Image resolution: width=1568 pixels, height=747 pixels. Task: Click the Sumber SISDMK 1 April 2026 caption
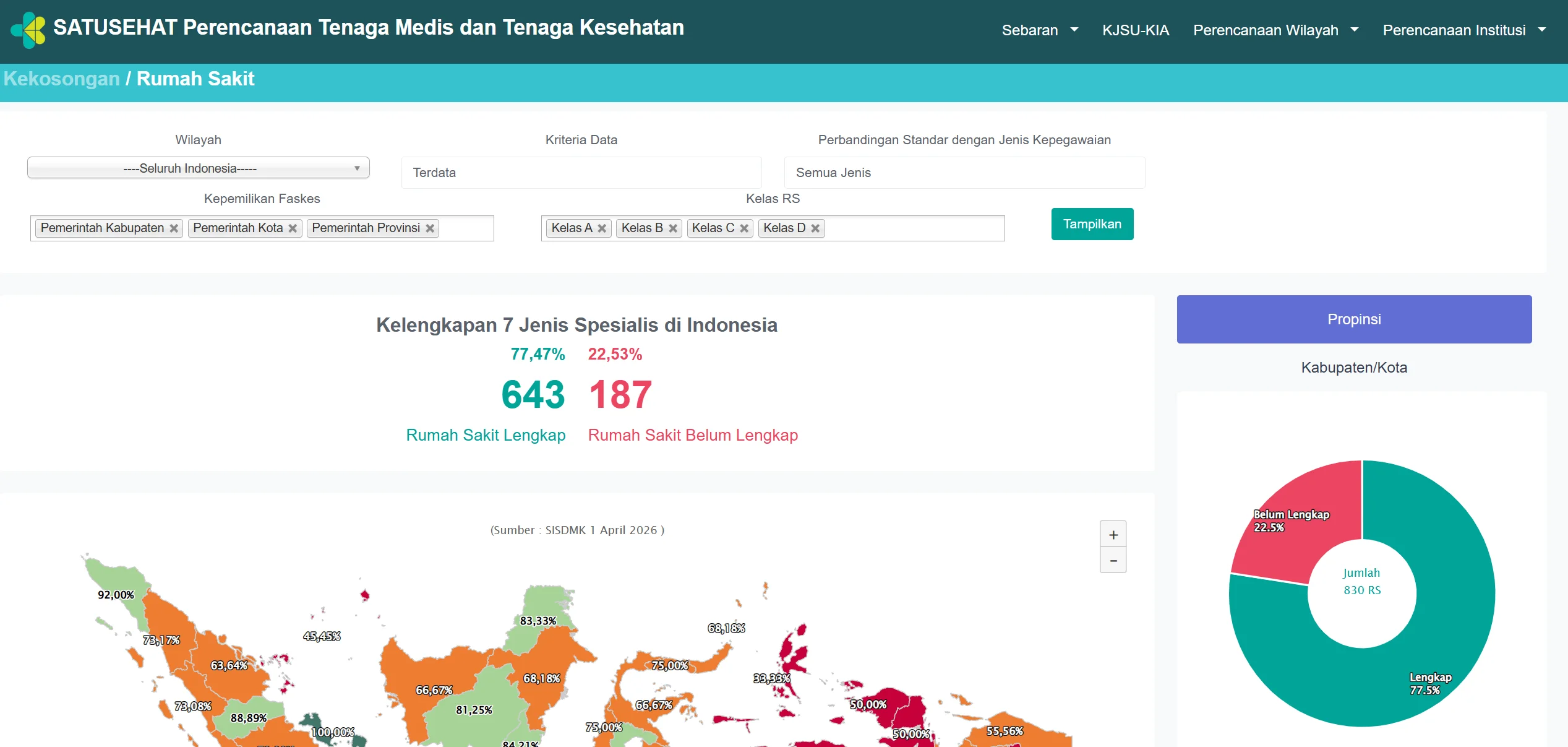577,530
